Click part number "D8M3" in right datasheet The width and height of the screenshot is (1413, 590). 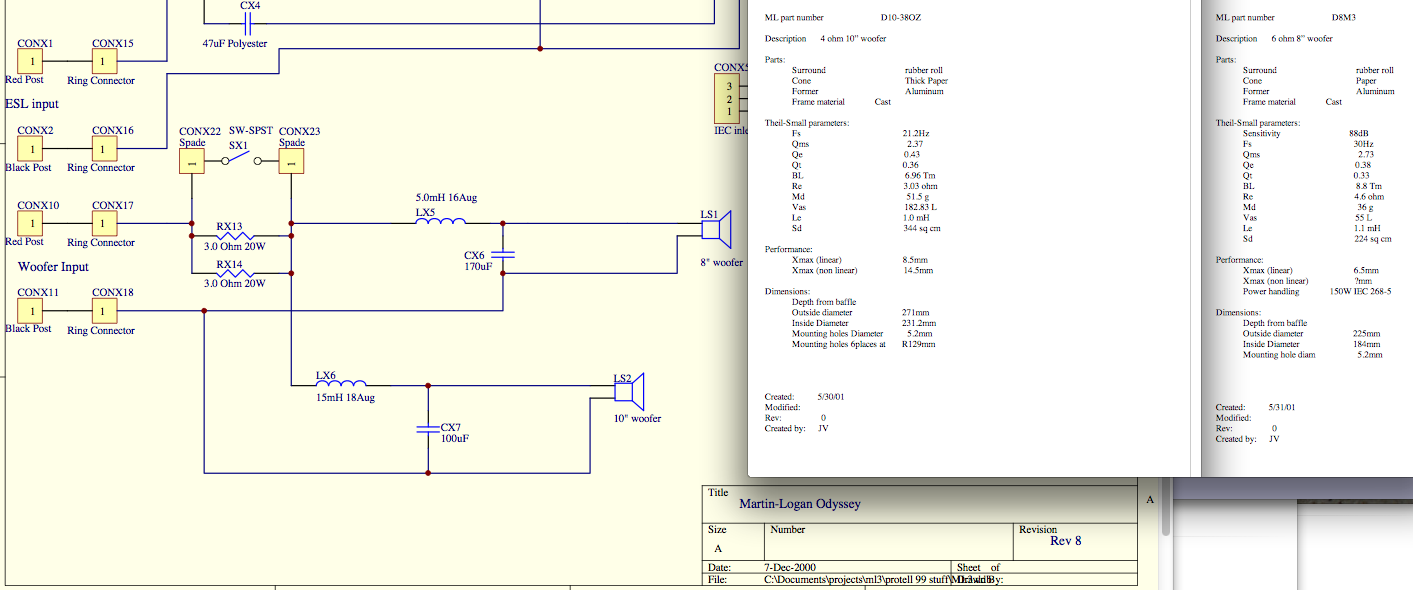(x=1344, y=18)
